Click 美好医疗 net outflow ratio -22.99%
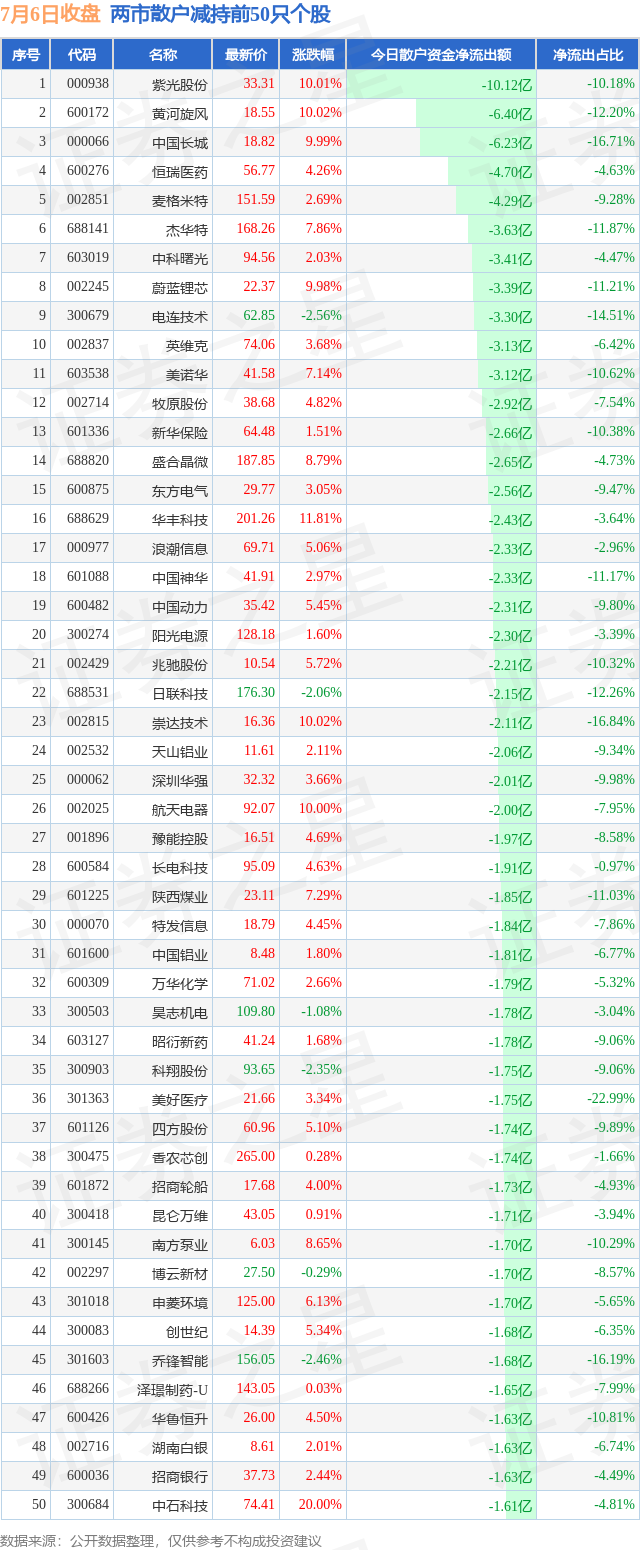640x1550 pixels. point(611,1099)
